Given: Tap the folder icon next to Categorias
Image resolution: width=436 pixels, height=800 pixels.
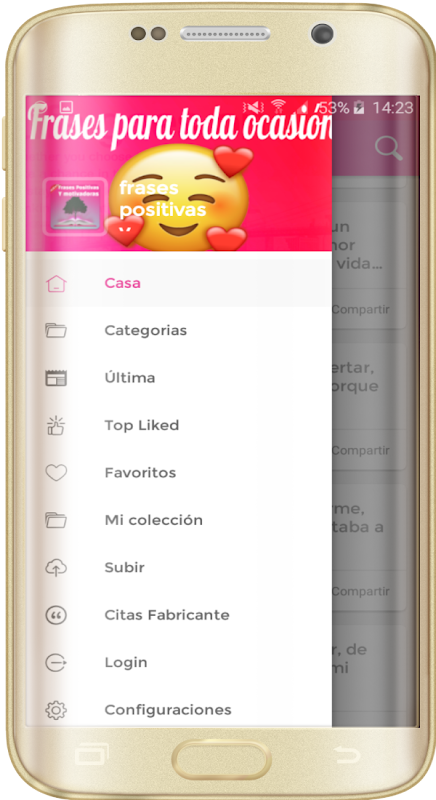Looking at the screenshot, I should tap(56, 331).
